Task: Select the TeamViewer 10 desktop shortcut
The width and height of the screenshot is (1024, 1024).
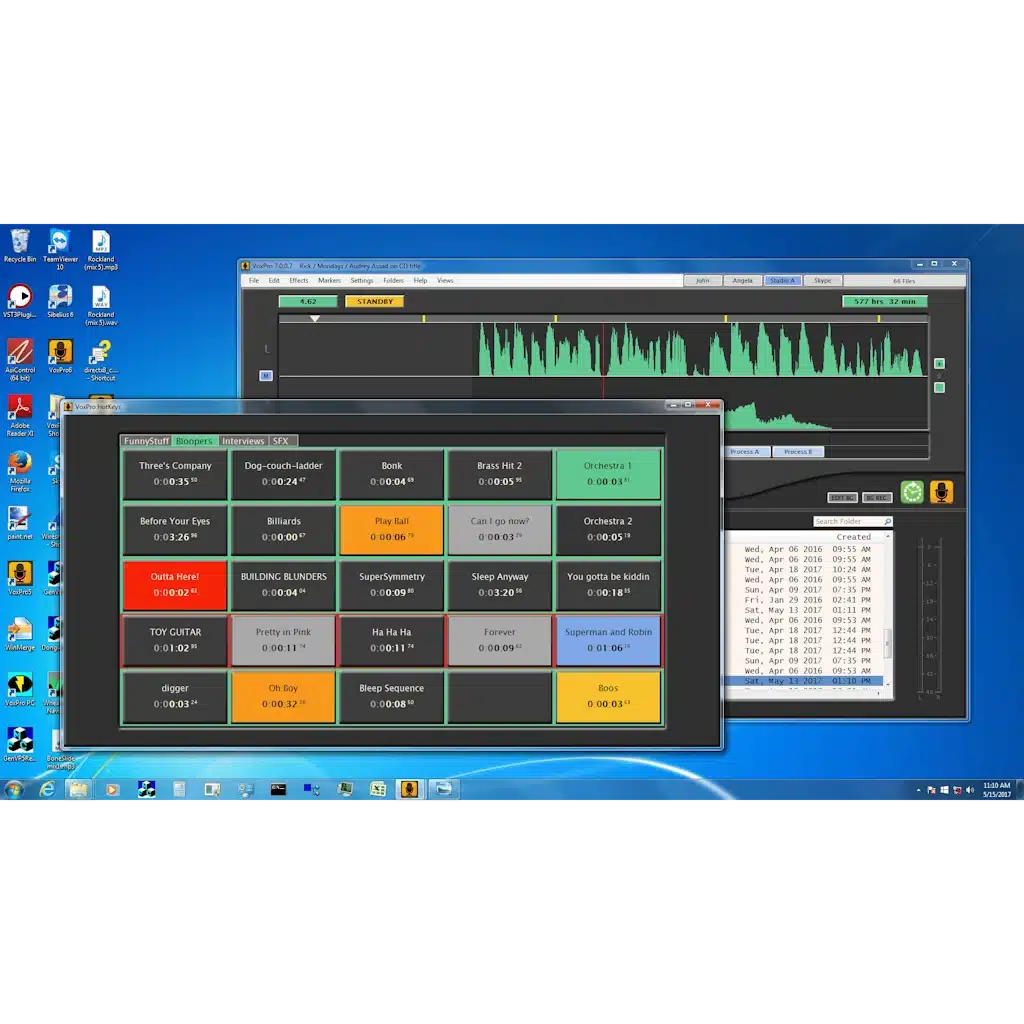Action: (59, 249)
